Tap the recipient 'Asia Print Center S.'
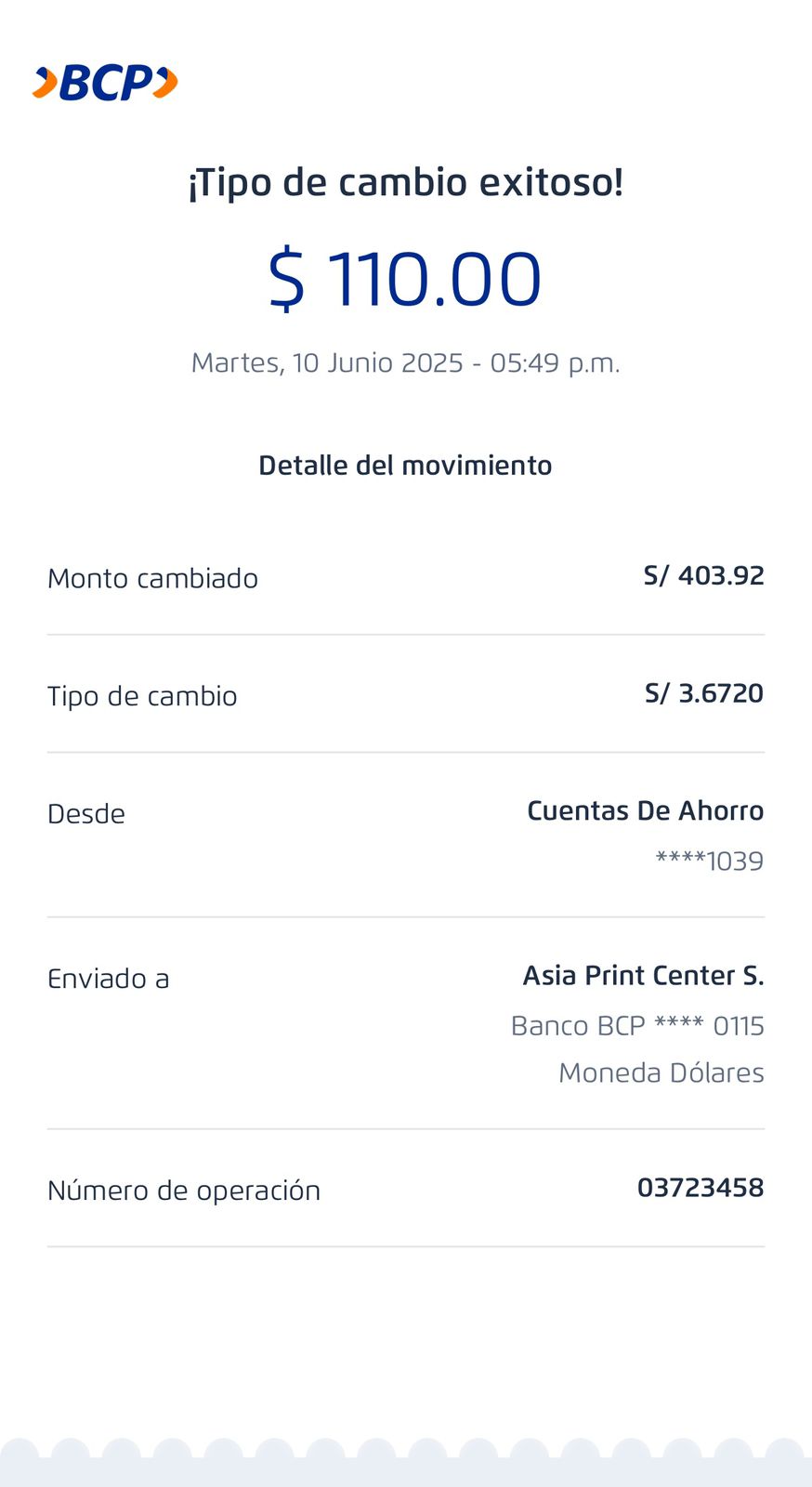Viewport: 812px width, 1487px height. coord(643,976)
